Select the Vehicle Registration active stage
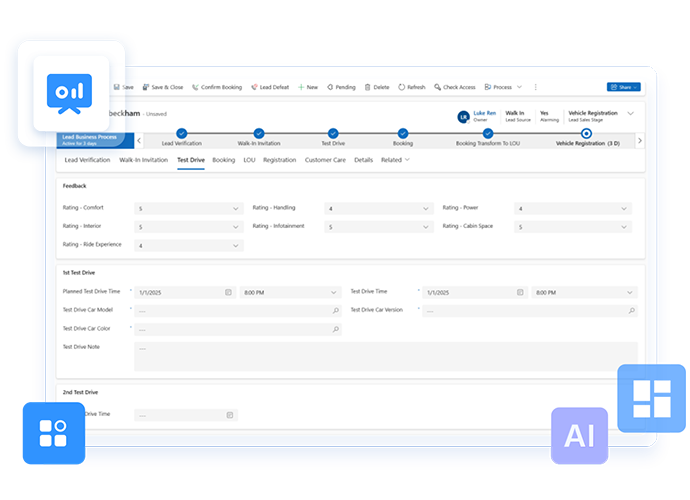690x500 pixels. [x=586, y=133]
